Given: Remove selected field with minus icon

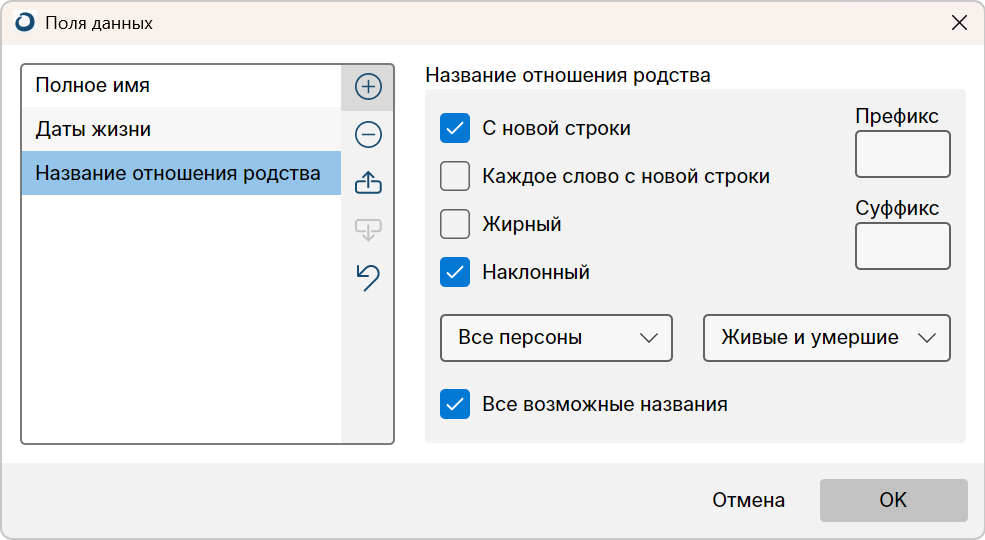Looking at the screenshot, I should (368, 134).
